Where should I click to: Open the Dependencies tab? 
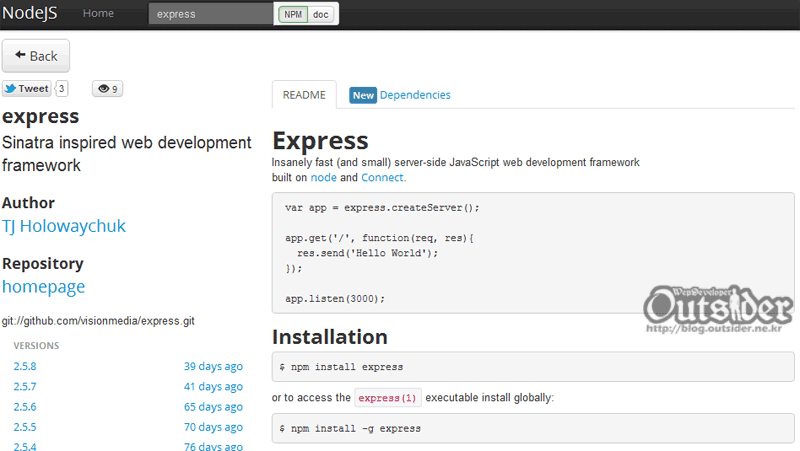[415, 95]
